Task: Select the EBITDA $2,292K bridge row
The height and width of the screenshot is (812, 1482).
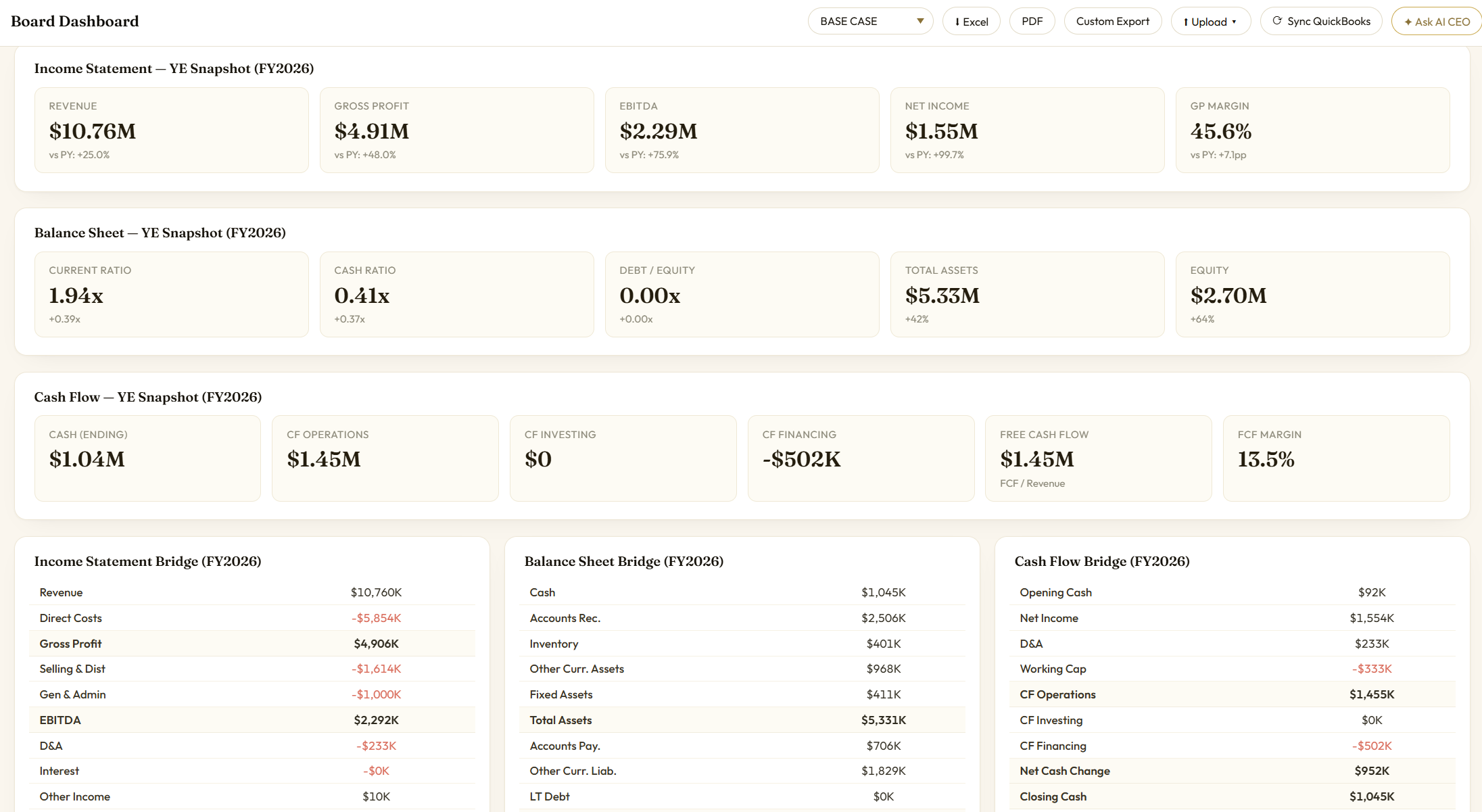Action: (x=252, y=720)
